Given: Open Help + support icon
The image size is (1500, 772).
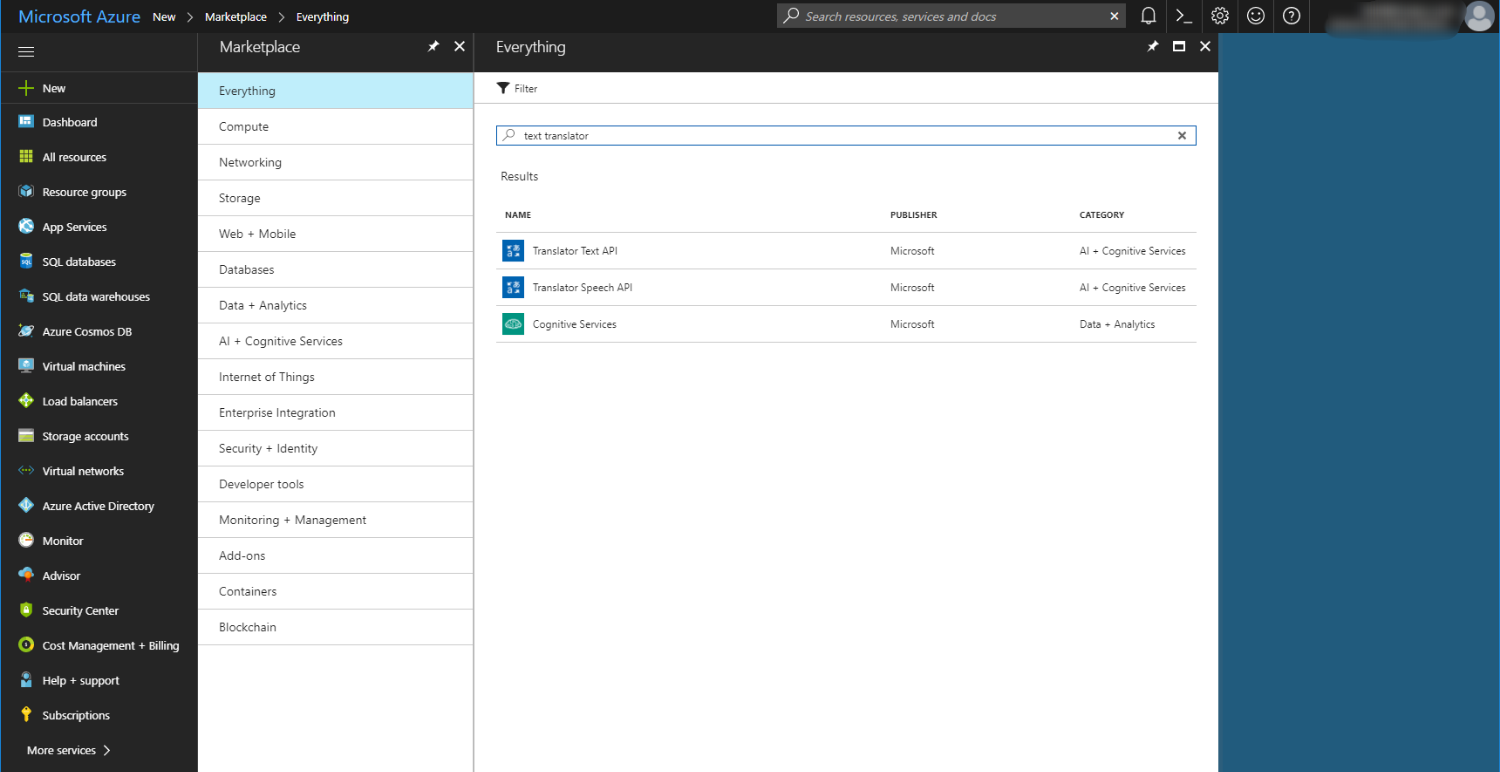Looking at the screenshot, I should coord(26,681).
